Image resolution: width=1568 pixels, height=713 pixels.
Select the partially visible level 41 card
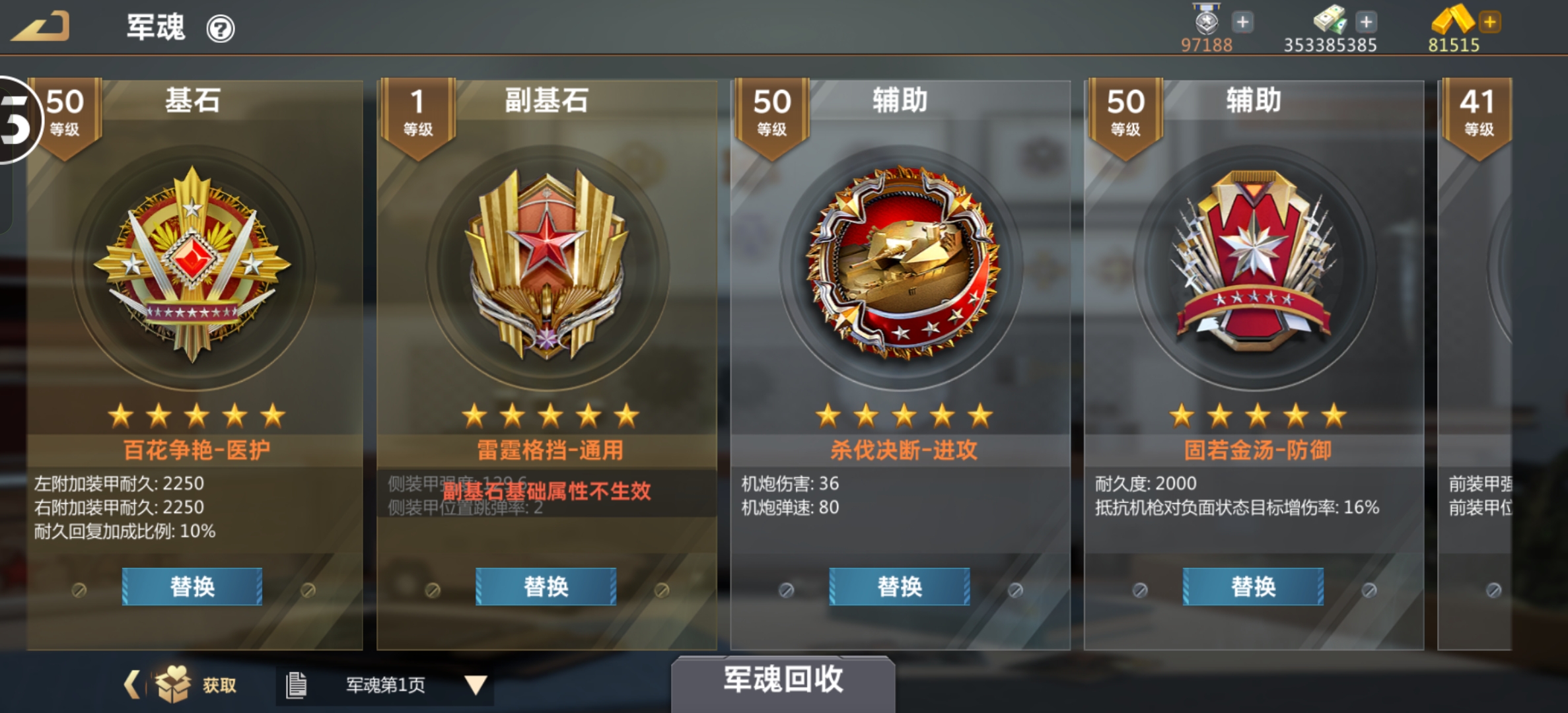point(1475,364)
